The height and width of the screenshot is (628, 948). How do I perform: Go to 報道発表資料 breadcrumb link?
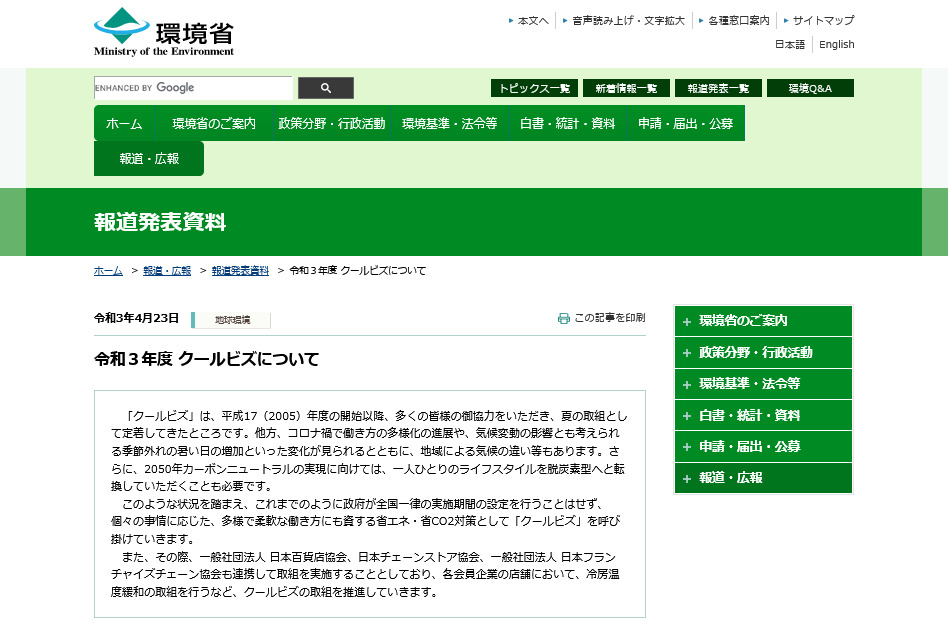click(x=240, y=271)
